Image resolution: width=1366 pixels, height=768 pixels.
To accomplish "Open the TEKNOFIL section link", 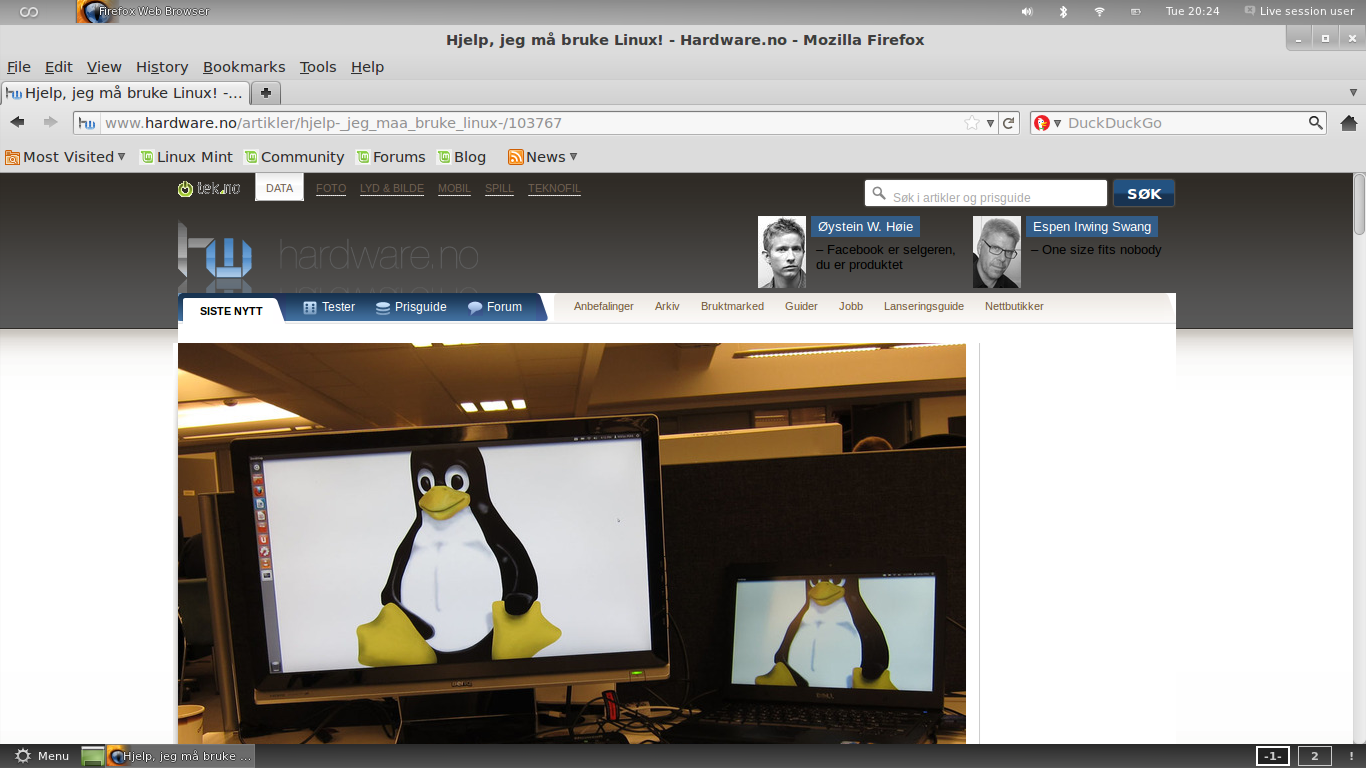I will 554,188.
